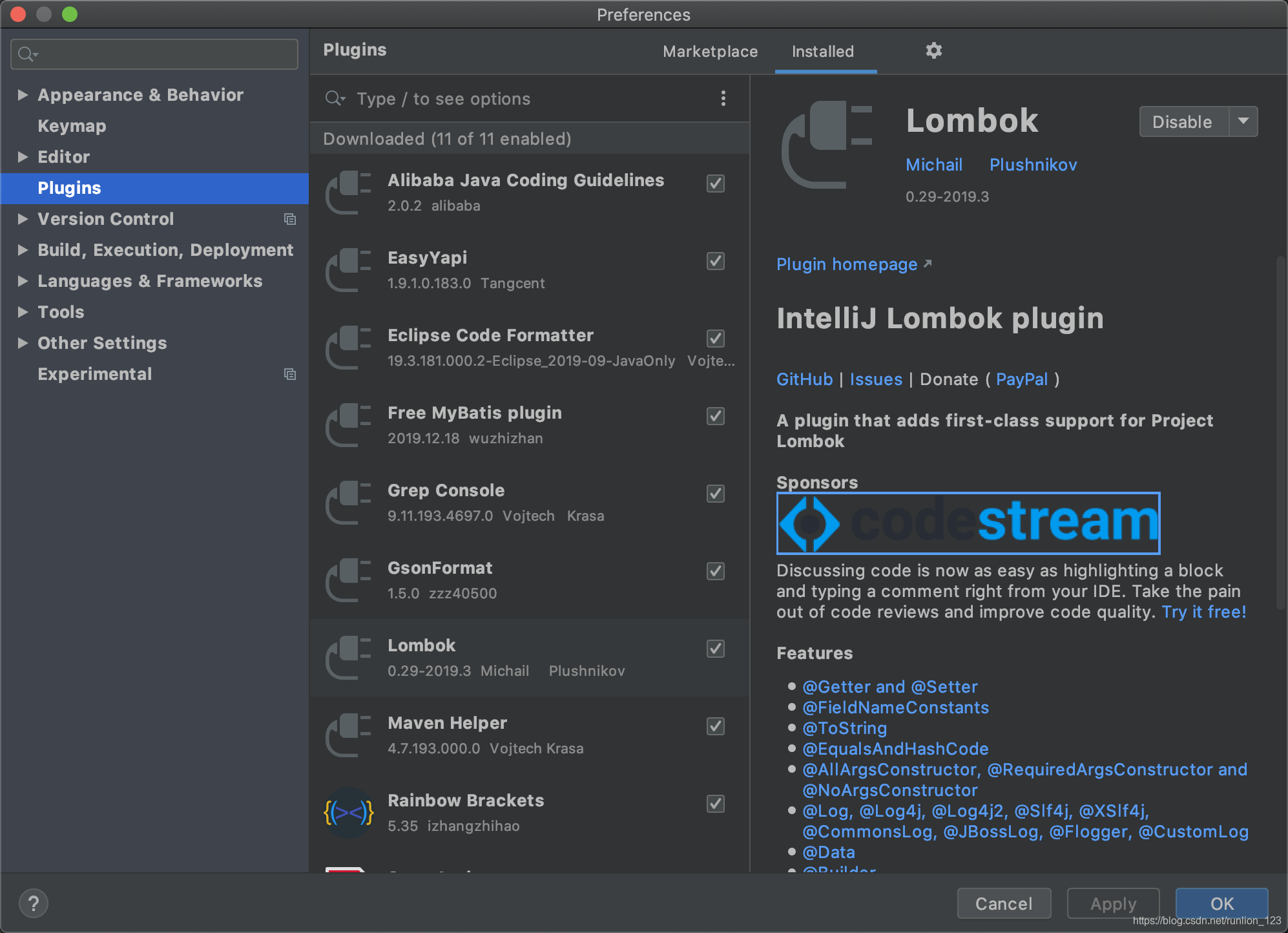Click the Alibaba Java Coding Guidelines plugin icon
The height and width of the screenshot is (933, 1288).
(x=349, y=193)
